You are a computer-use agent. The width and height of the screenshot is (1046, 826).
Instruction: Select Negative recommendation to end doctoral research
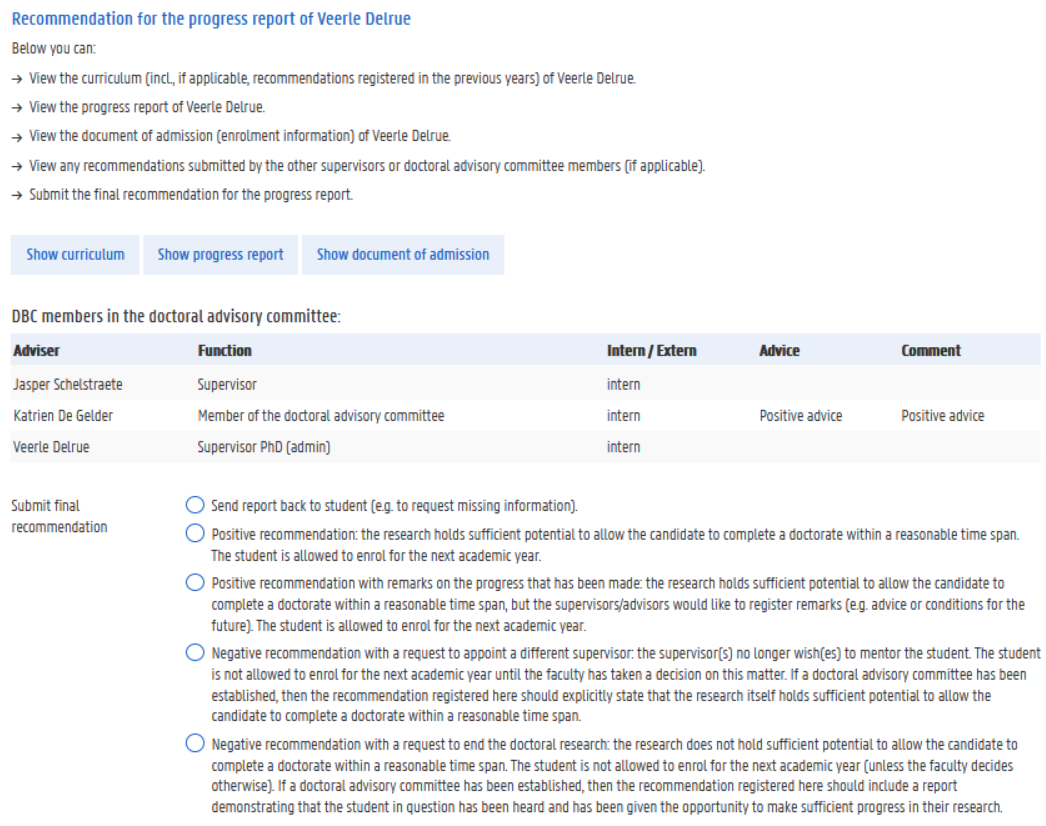pos(195,744)
